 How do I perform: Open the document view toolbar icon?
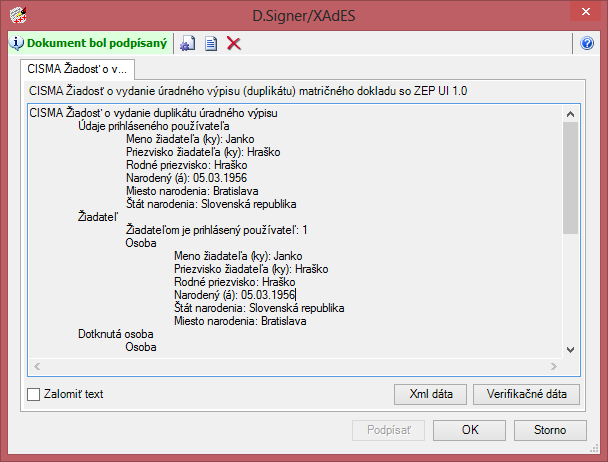pos(211,43)
